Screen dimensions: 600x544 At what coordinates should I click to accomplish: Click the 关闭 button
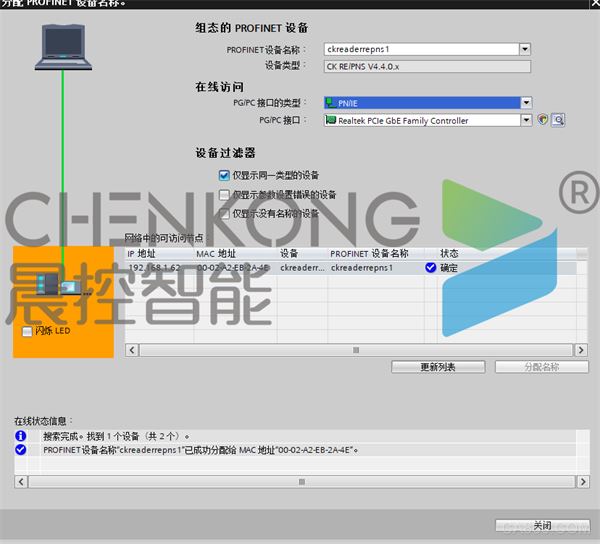tap(542, 525)
